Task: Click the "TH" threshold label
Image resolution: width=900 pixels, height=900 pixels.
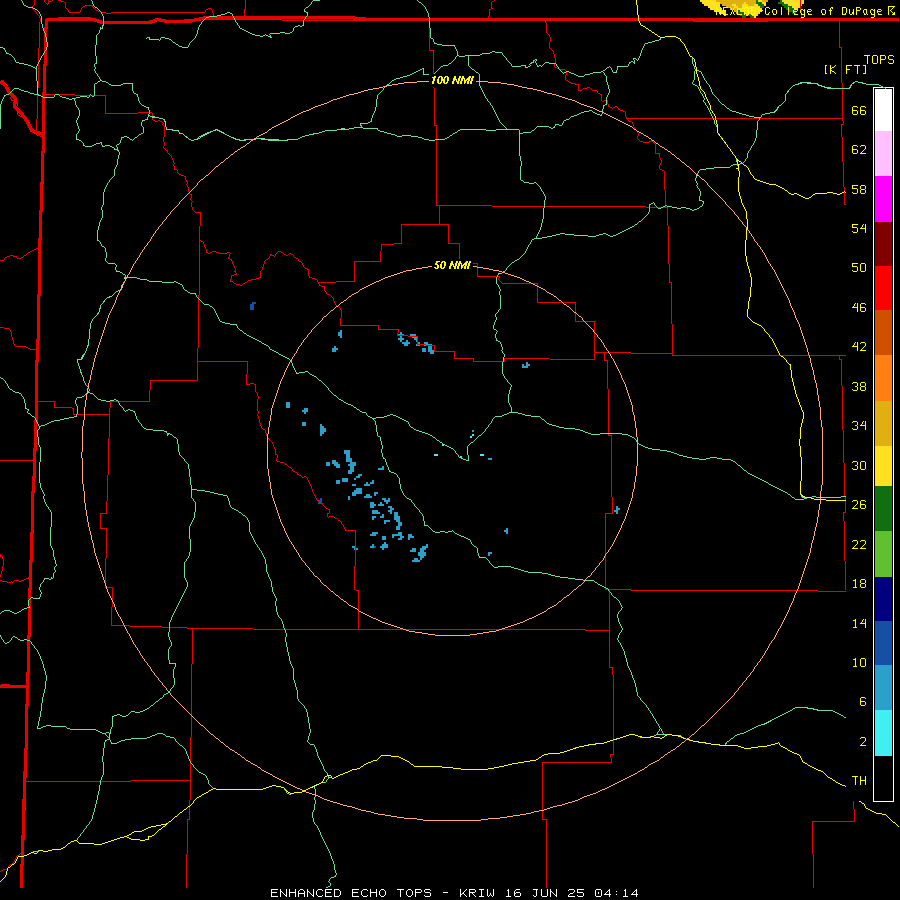Action: coord(859,781)
